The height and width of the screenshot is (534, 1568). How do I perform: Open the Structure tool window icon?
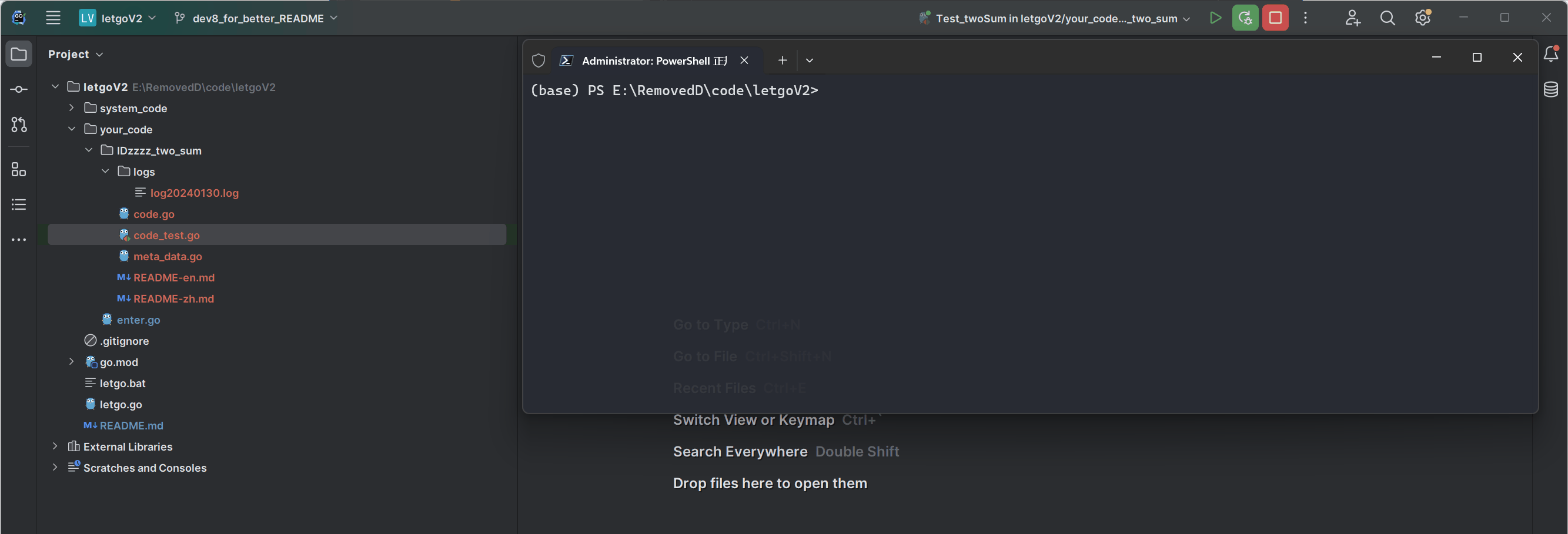coord(19,170)
